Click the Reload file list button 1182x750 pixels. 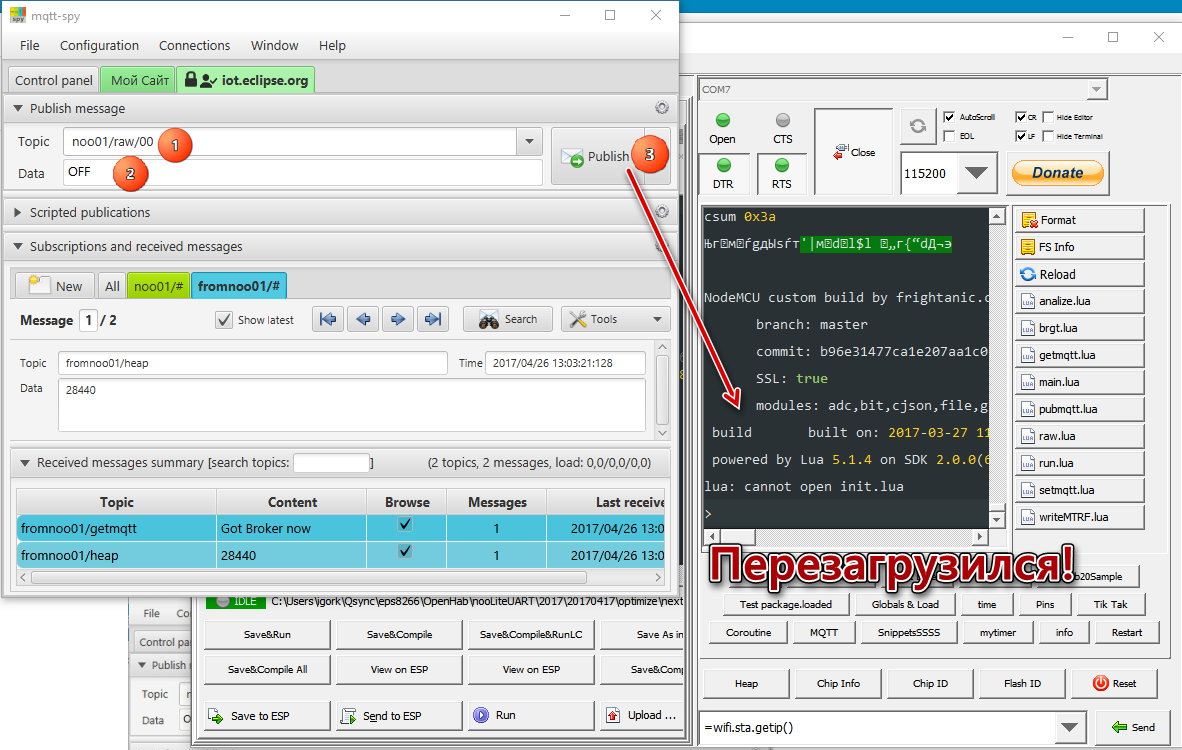(1078, 274)
